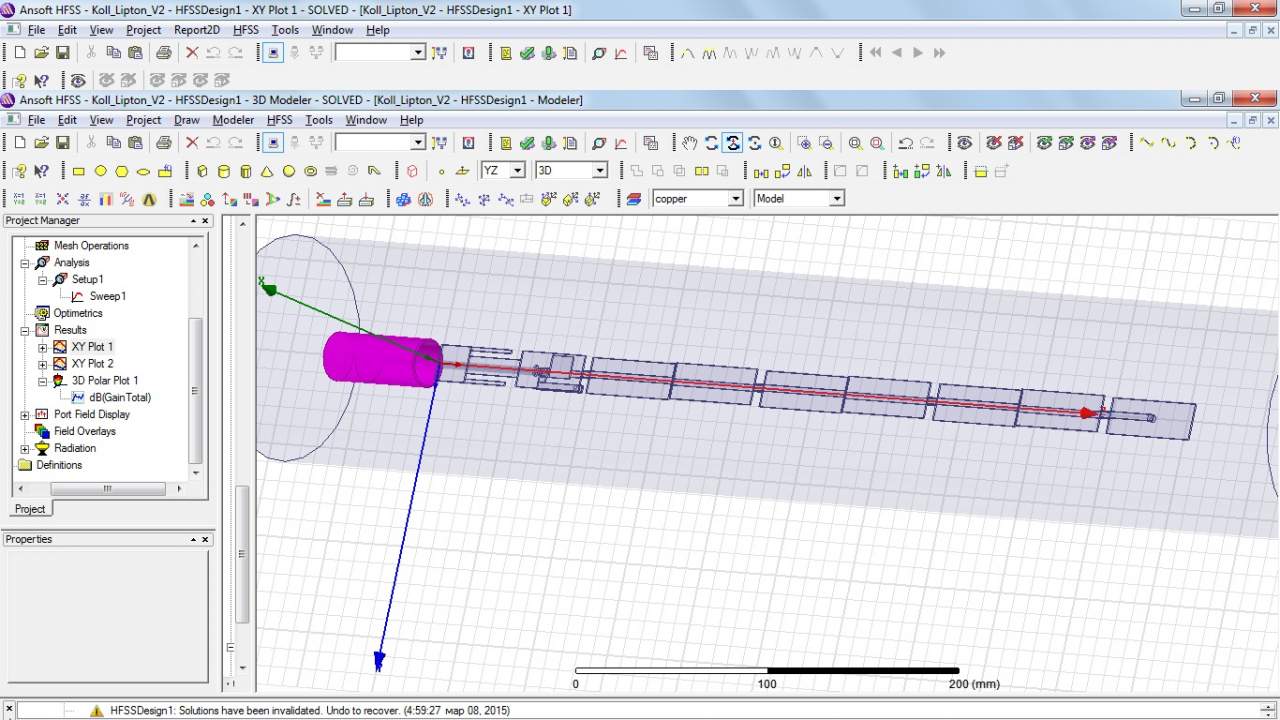Open the YZ drawing plane dropdown

pyautogui.click(x=517, y=171)
